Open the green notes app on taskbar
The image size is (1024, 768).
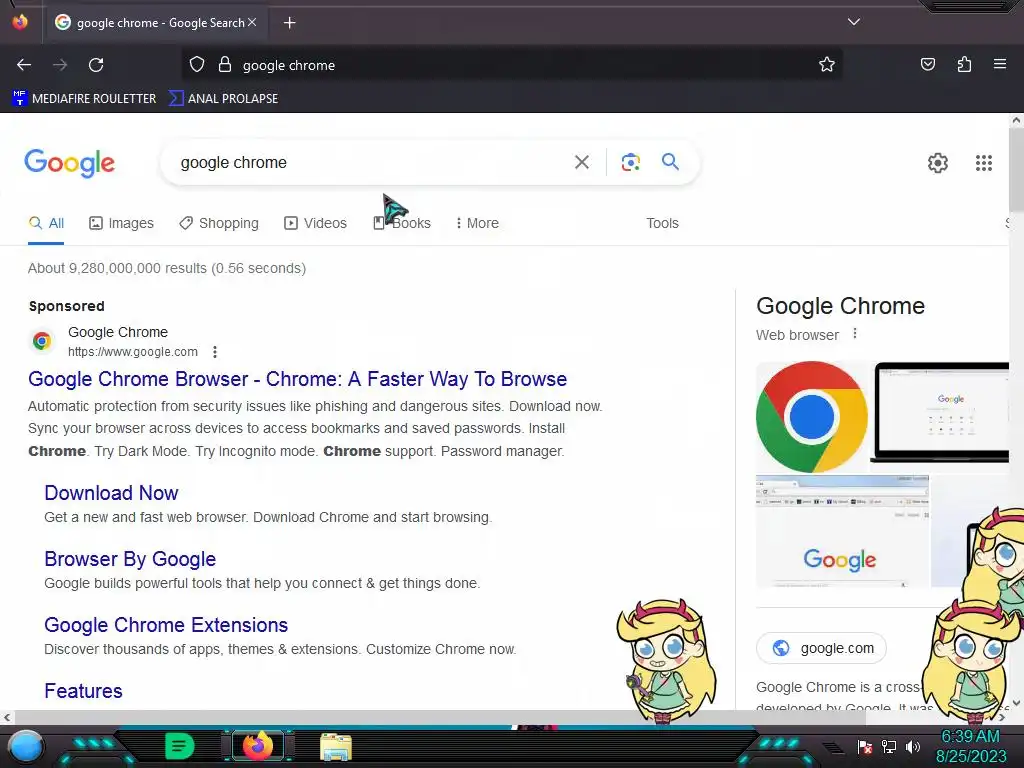pyautogui.click(x=179, y=746)
